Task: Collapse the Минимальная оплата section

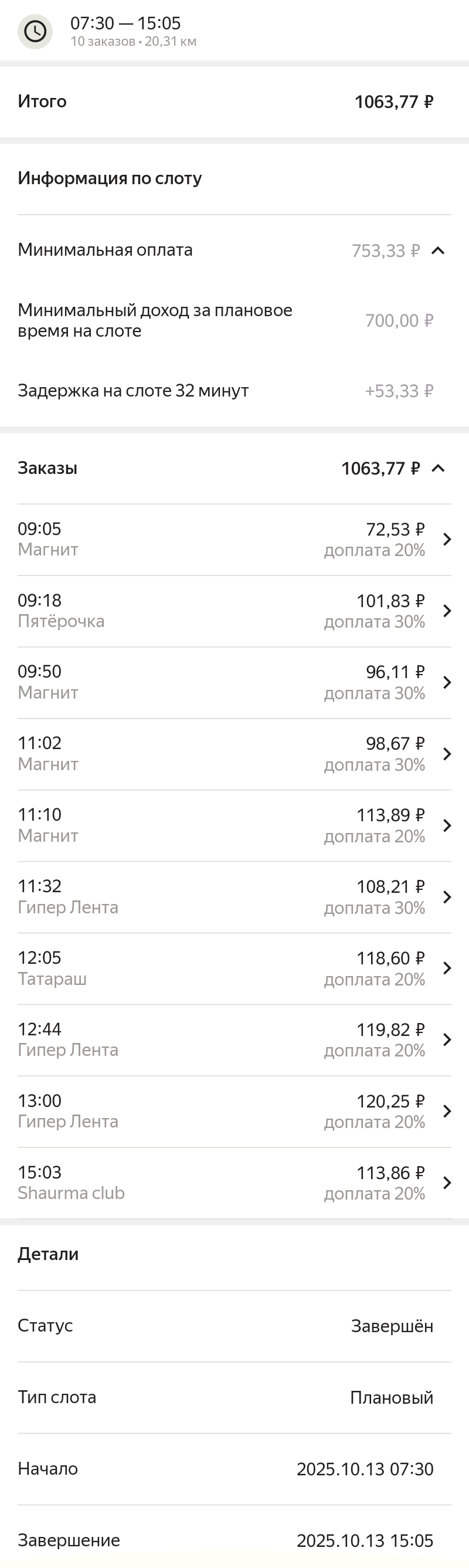Action: tap(438, 250)
